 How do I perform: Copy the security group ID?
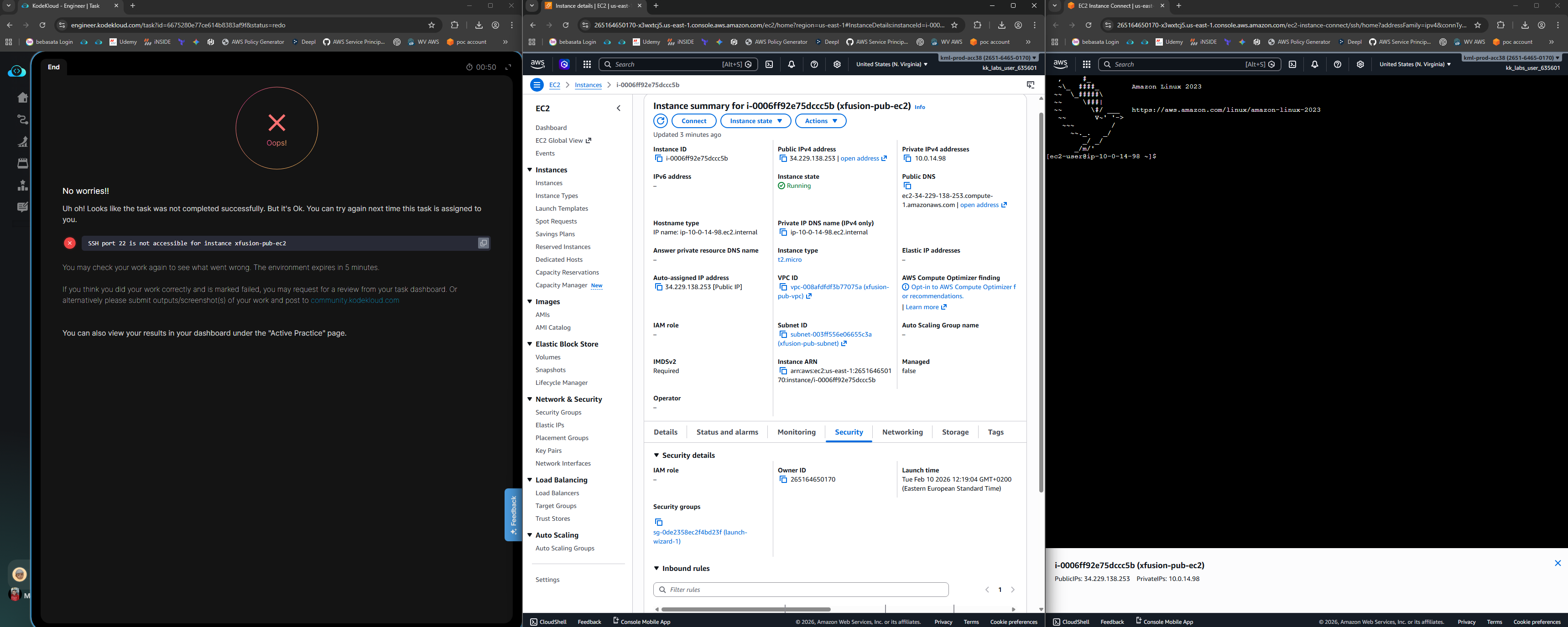coord(658,523)
